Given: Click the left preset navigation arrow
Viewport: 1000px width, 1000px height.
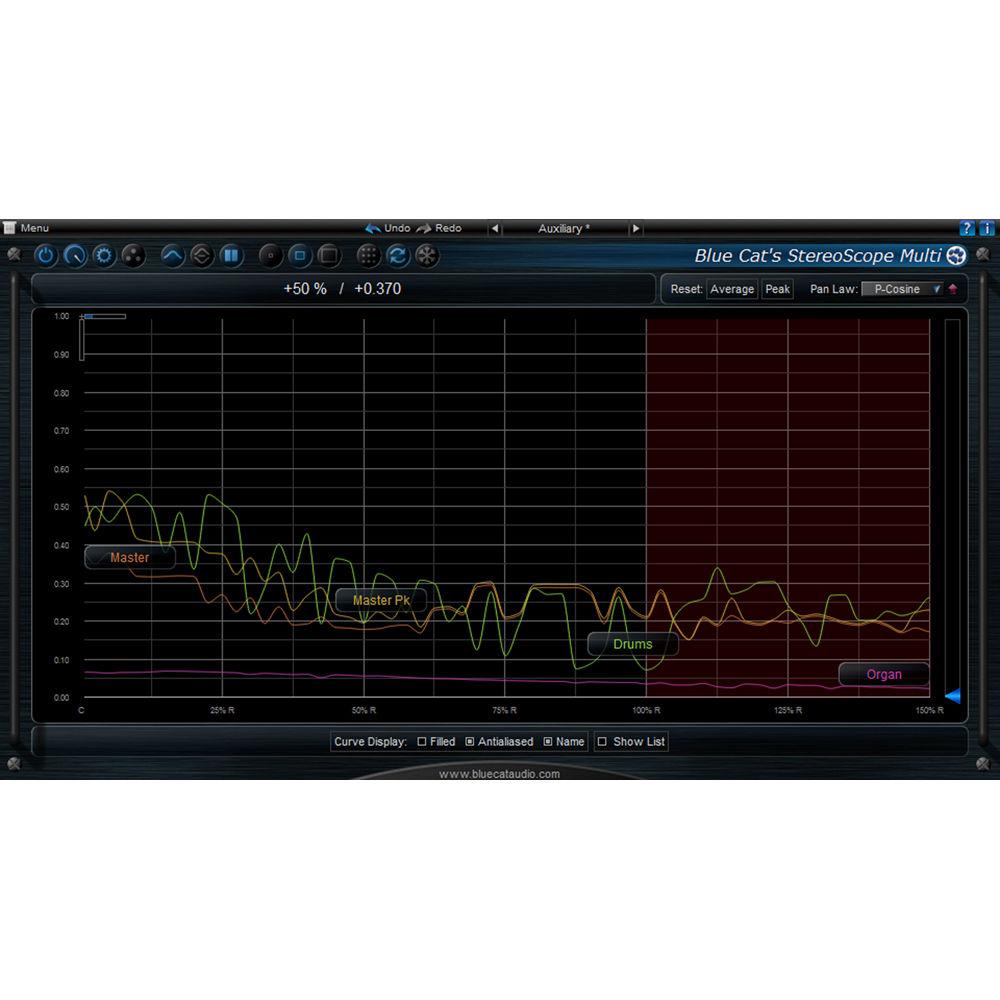Looking at the screenshot, I should coord(495,228).
